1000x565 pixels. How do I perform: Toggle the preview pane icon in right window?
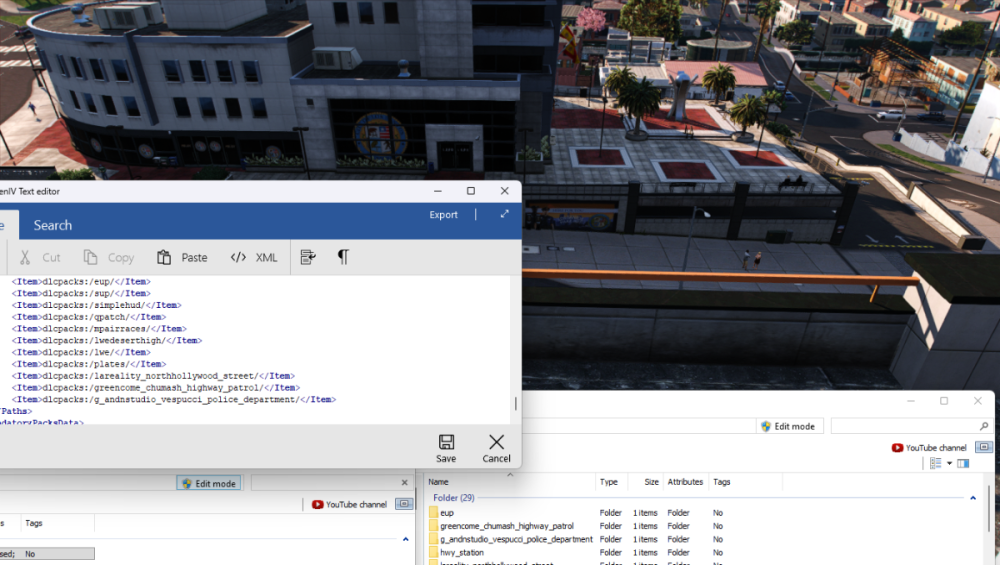click(963, 464)
